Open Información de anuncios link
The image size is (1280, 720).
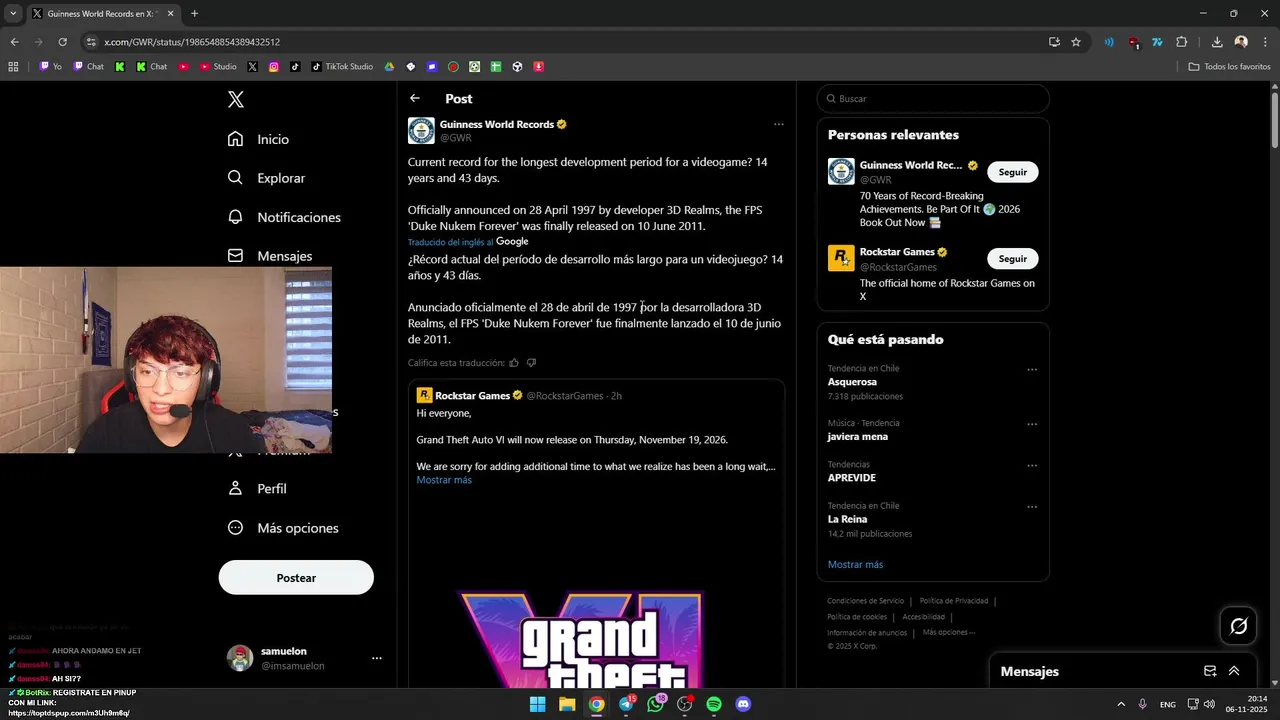point(867,632)
